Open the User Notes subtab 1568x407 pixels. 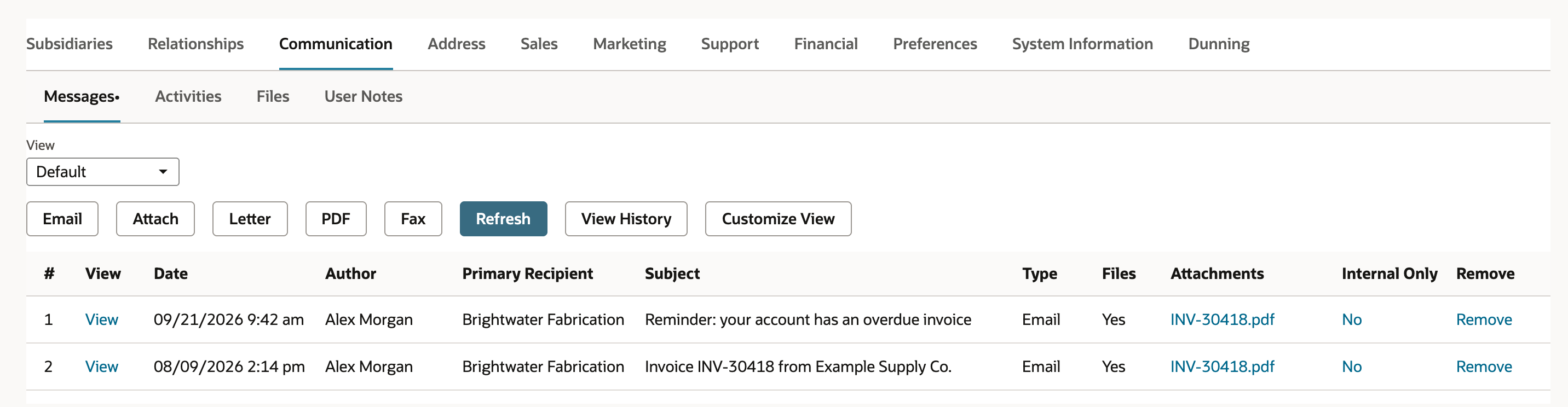364,96
